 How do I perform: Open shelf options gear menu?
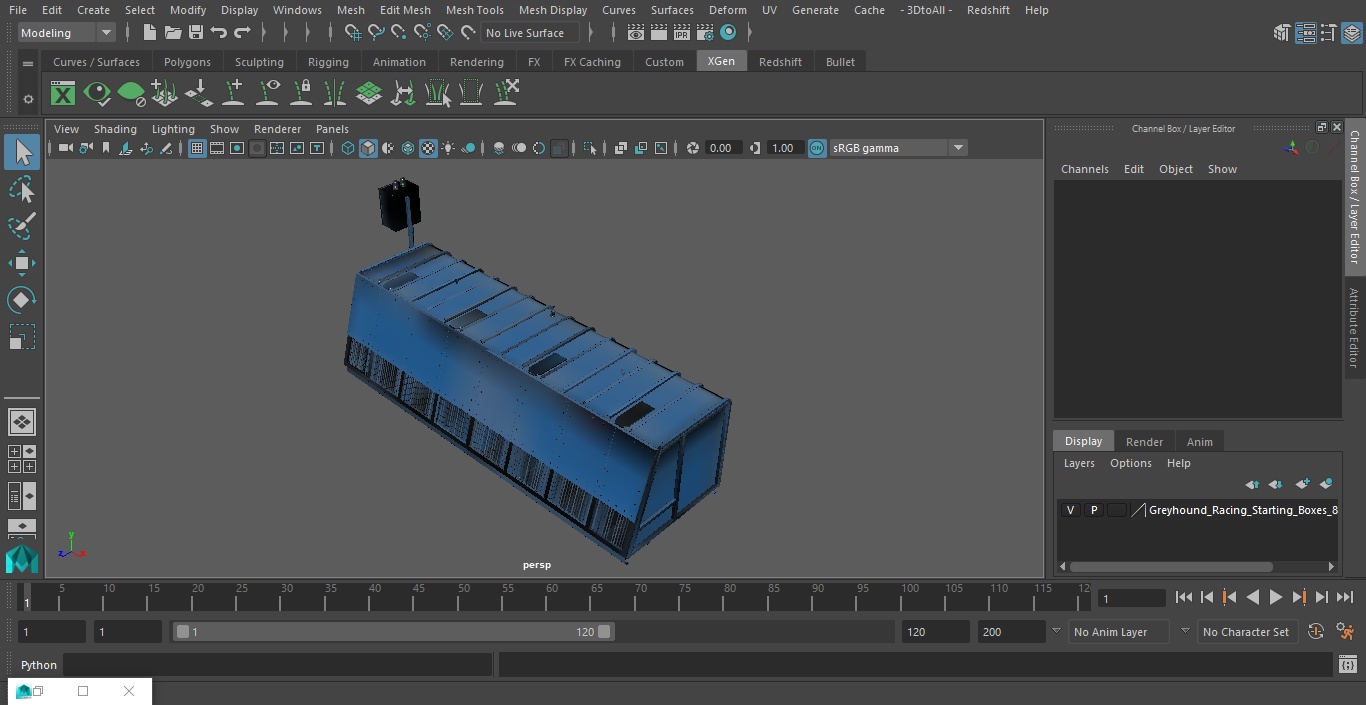click(x=28, y=98)
